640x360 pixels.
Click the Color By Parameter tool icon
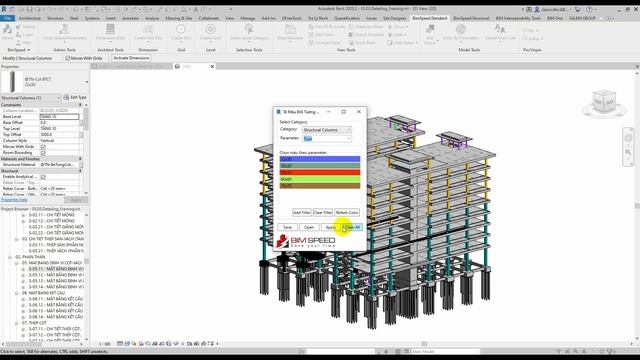click(x=461, y=29)
